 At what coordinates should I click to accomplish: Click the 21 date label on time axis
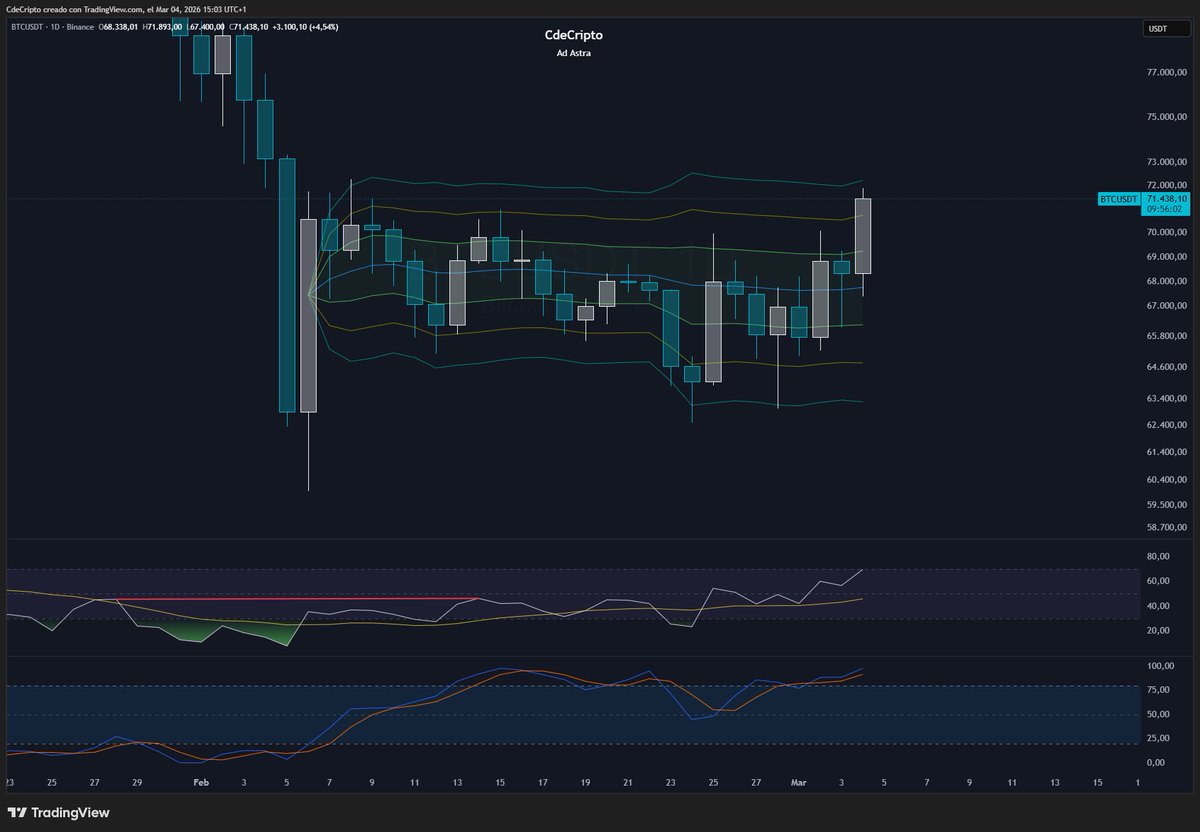point(628,783)
